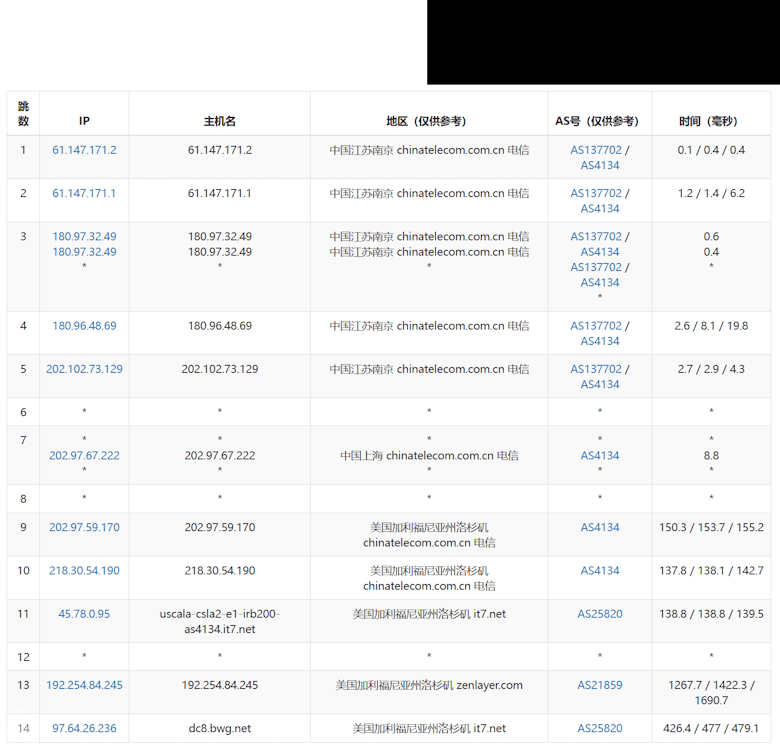Click the 202.102.73.129 IP link
This screenshot has width=780, height=752.
click(x=84, y=370)
